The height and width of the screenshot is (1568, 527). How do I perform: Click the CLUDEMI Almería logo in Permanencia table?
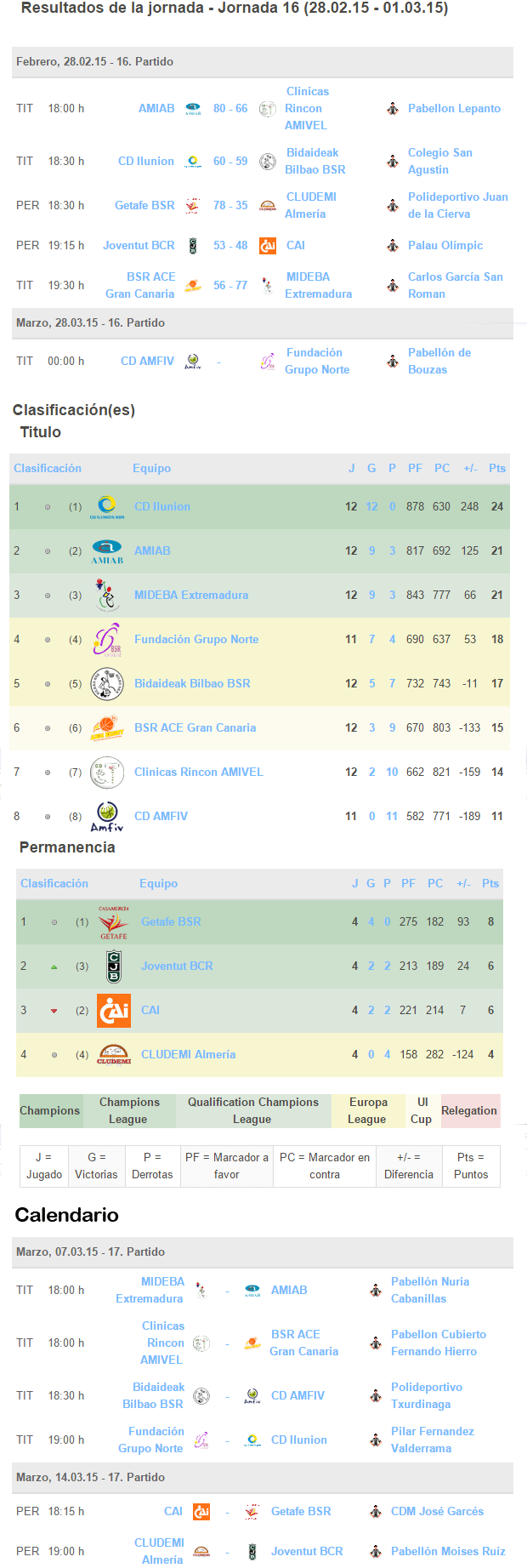pos(114,1055)
